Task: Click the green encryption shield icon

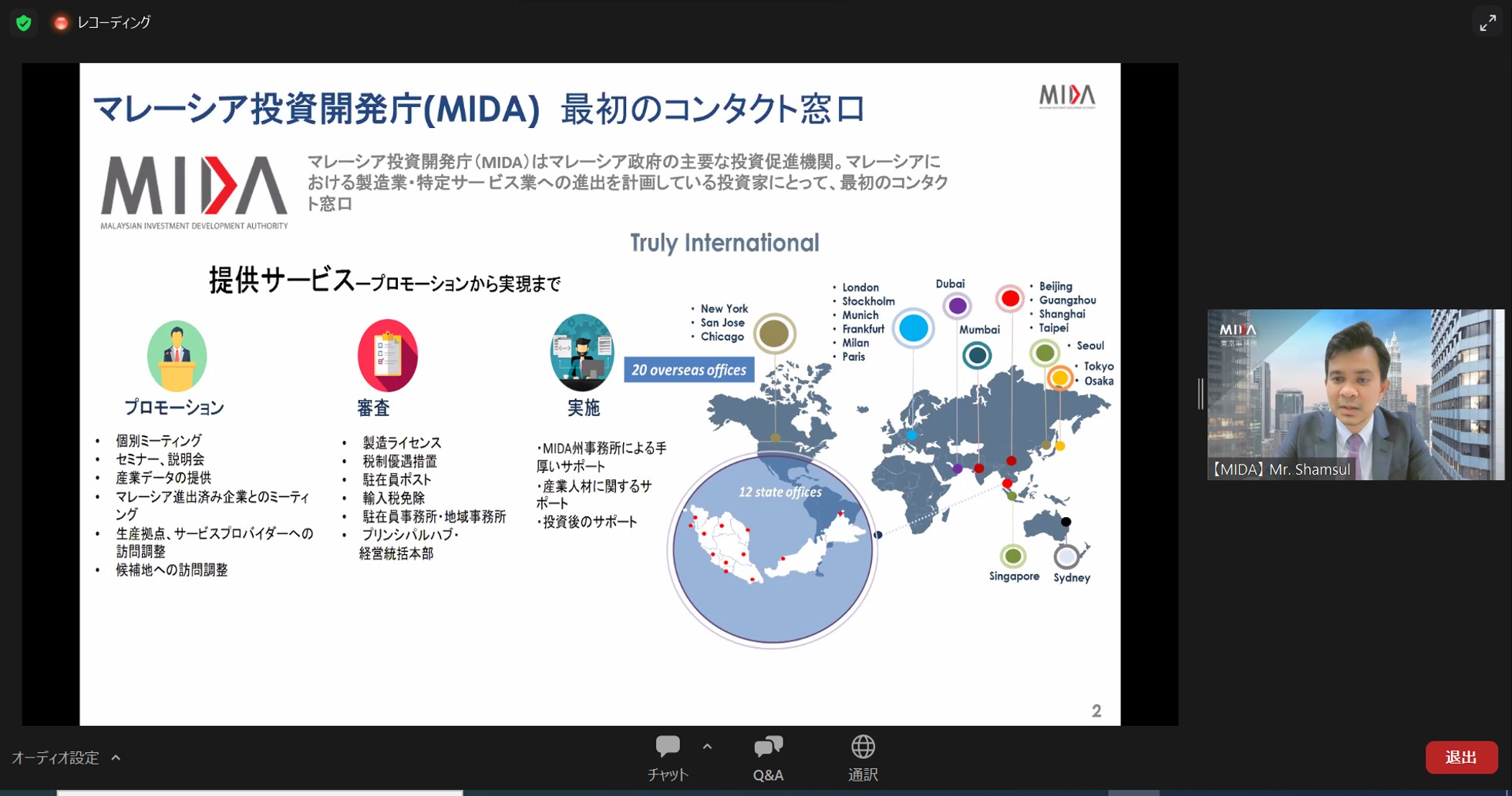Action: point(24,23)
